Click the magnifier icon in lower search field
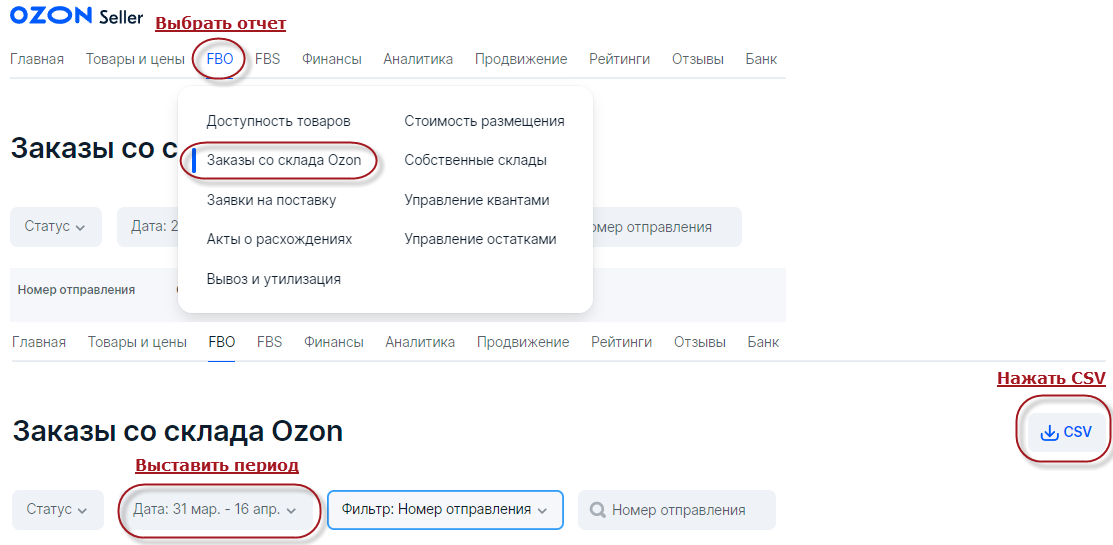Screen dimensions: 1113x545 tap(598, 510)
